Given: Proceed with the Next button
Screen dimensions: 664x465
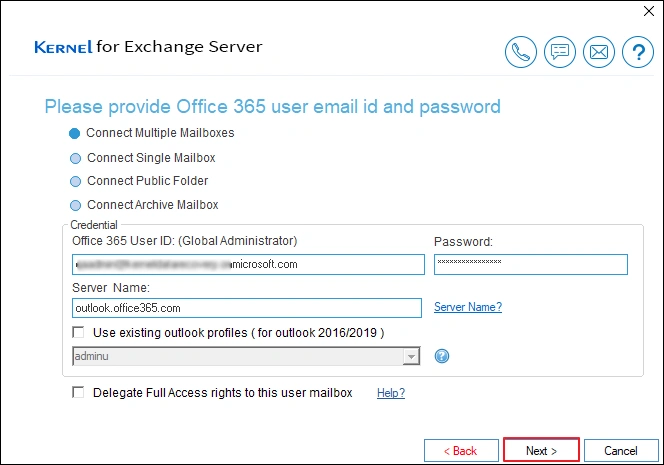Looking at the screenshot, I should [541, 451].
